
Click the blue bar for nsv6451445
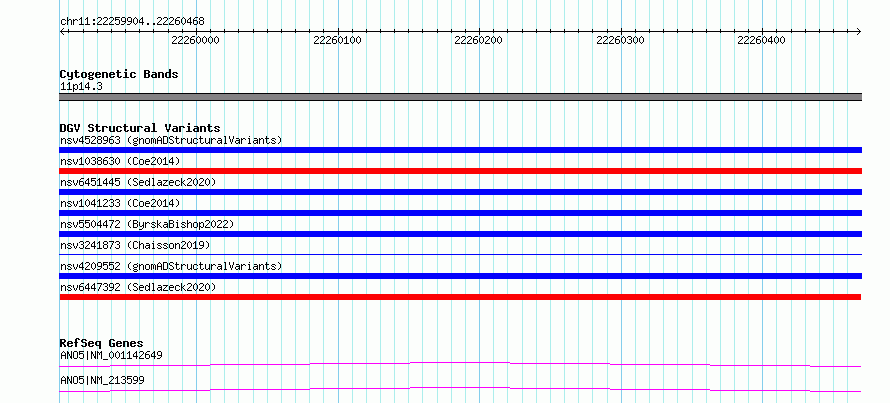(461, 192)
